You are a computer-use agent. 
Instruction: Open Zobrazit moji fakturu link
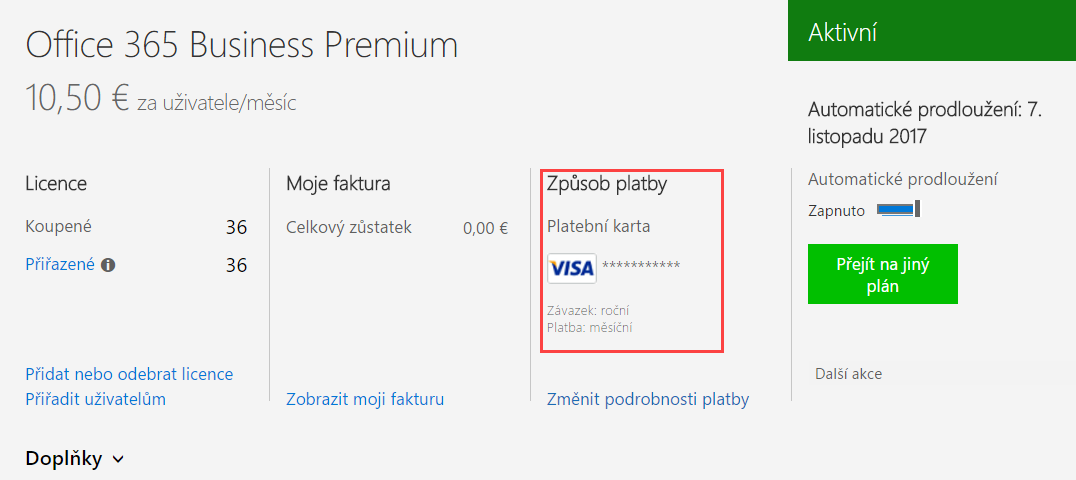[x=365, y=399]
